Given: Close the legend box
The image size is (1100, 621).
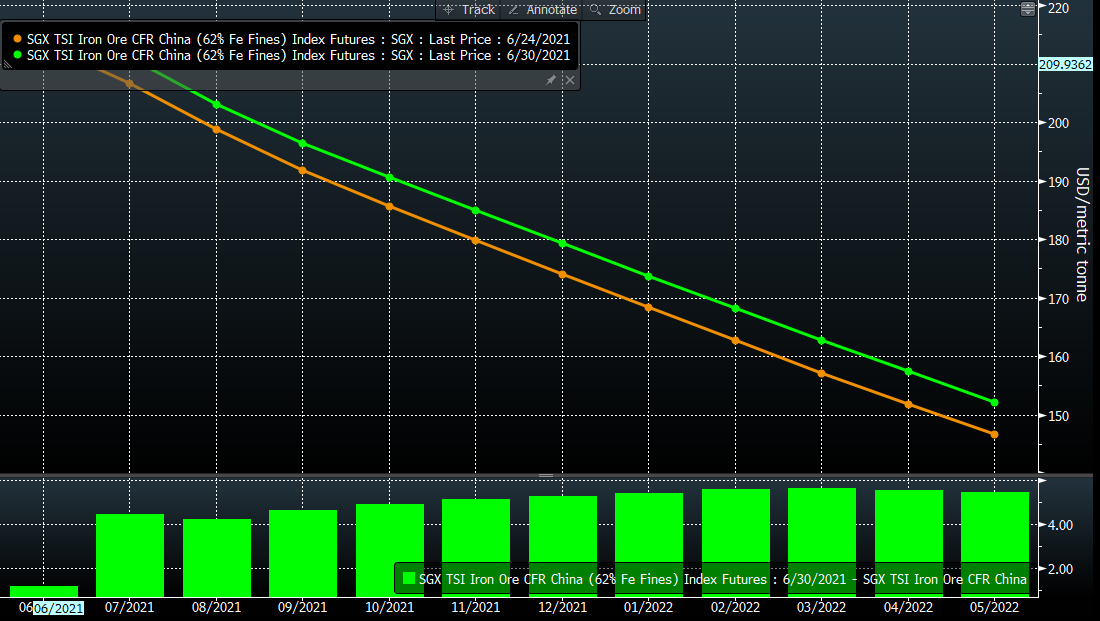Looking at the screenshot, I should click(569, 80).
